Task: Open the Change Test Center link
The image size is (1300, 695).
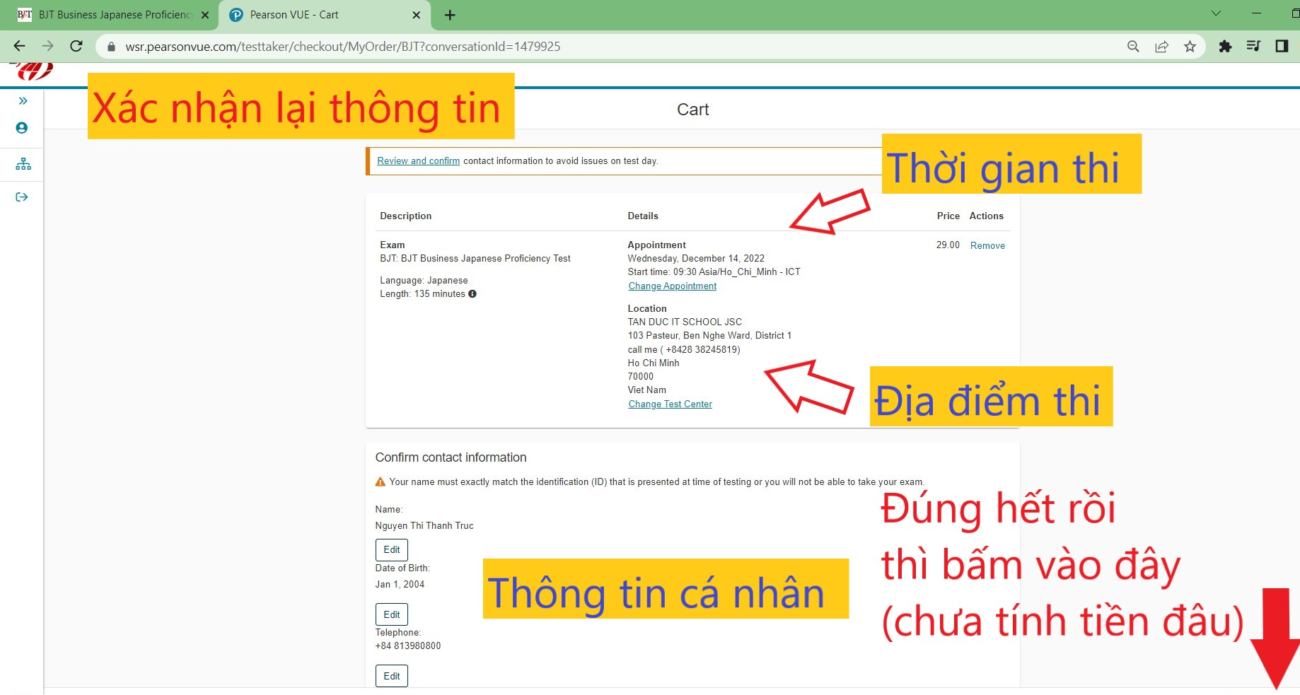Action: (x=670, y=404)
